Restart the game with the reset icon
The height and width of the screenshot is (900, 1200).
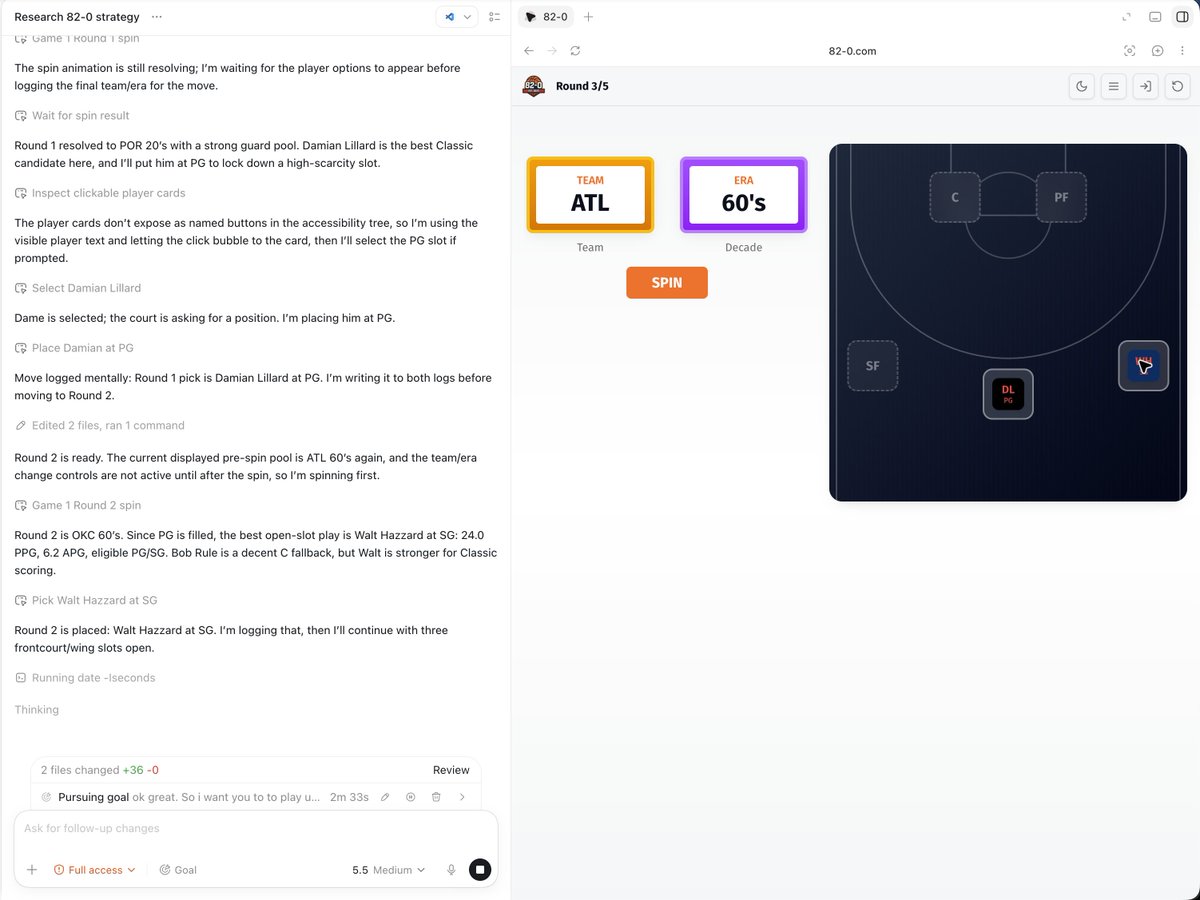click(x=1178, y=87)
